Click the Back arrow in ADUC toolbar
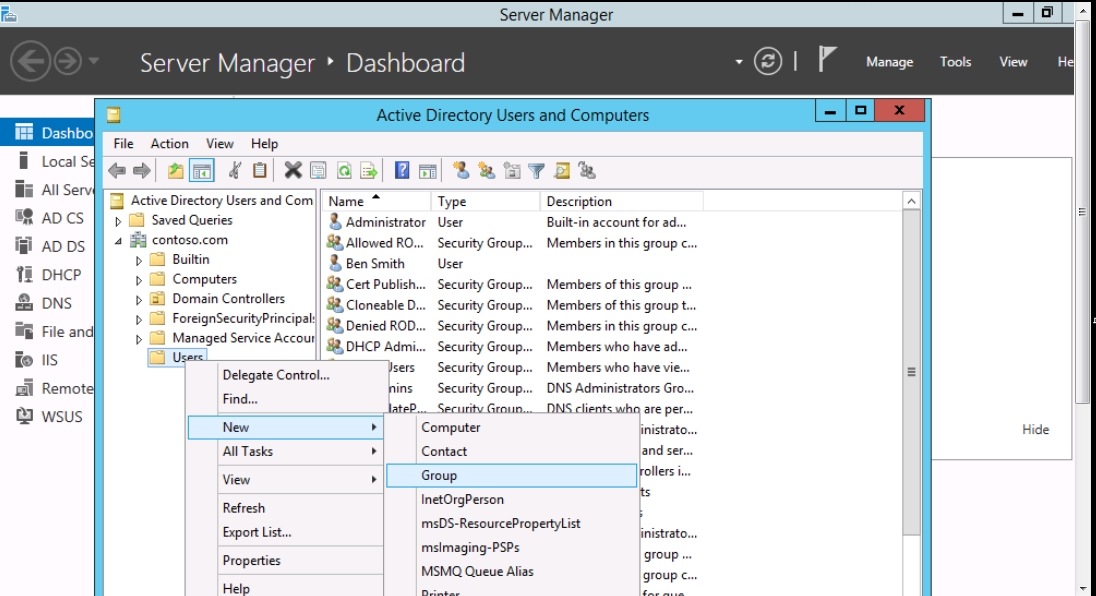 (117, 170)
